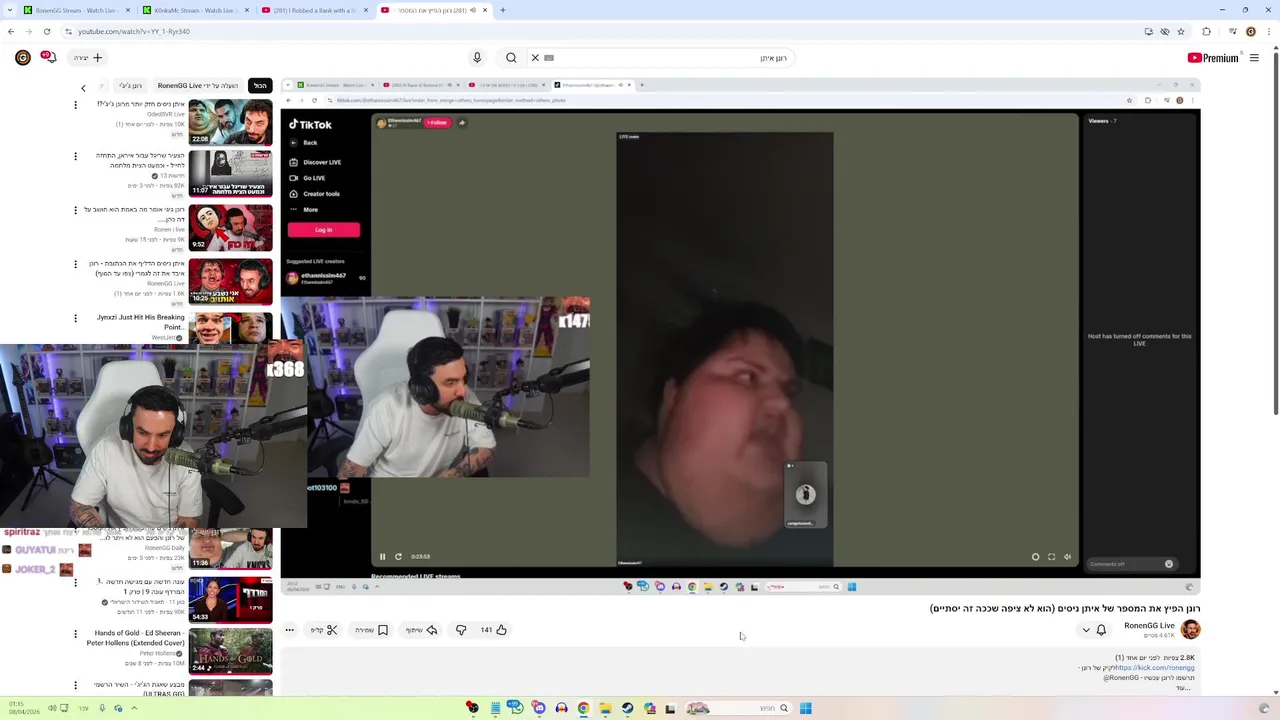The image size is (1280, 720).
Task: Share the video via share button
Action: coord(422,630)
